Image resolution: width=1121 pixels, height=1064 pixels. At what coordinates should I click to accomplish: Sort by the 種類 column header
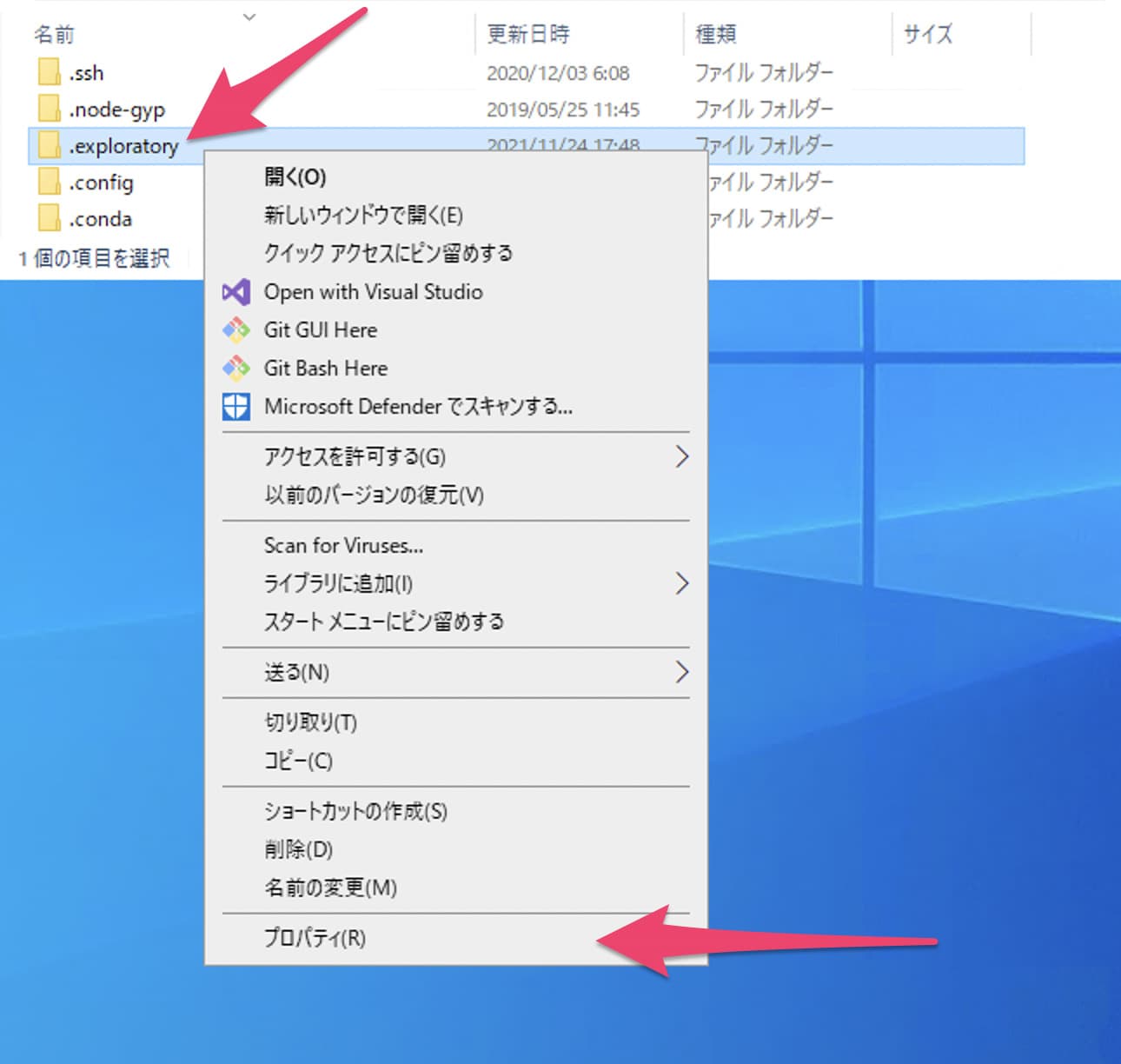(716, 35)
